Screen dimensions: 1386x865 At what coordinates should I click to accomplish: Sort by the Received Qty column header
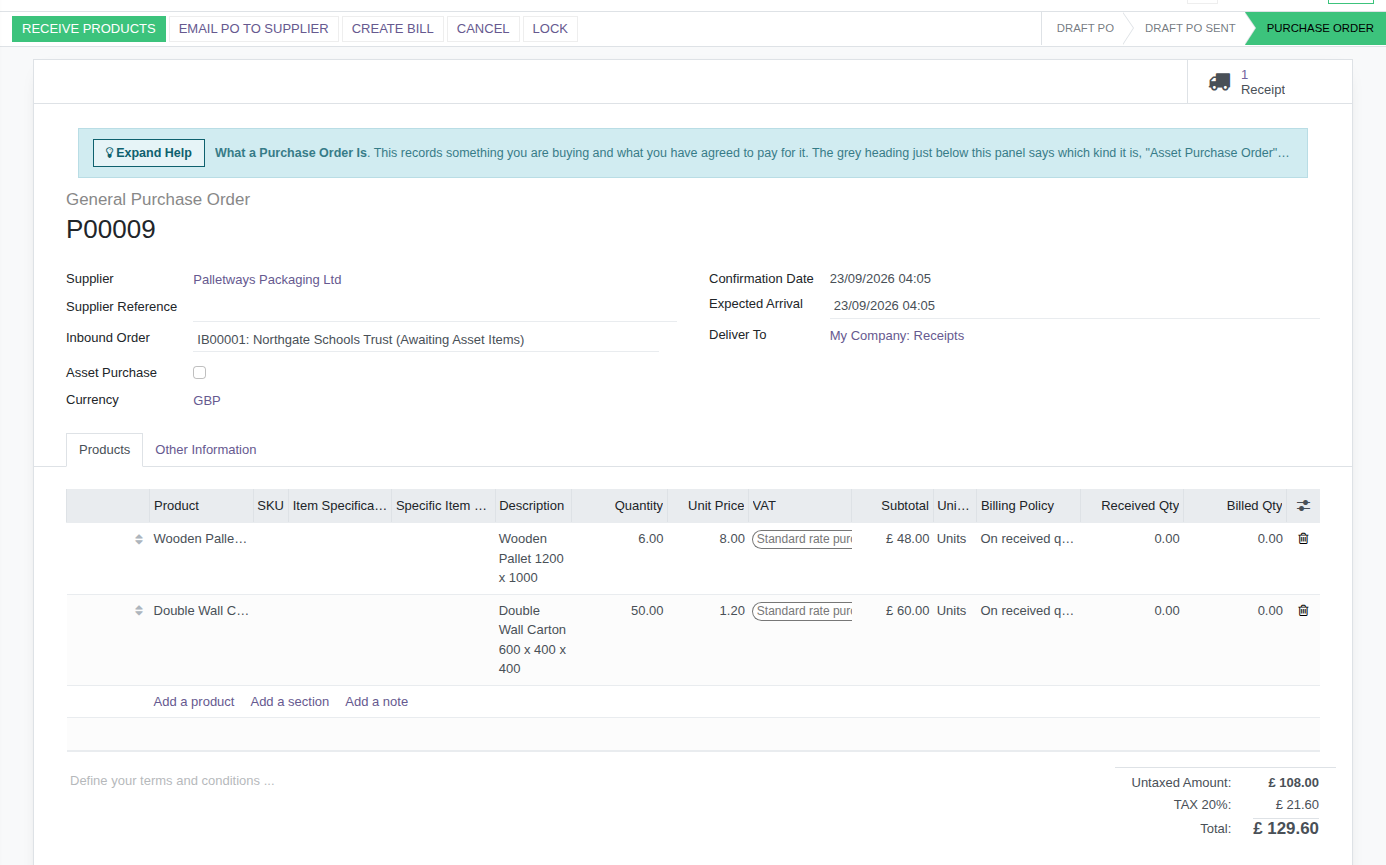pyautogui.click(x=1131, y=506)
